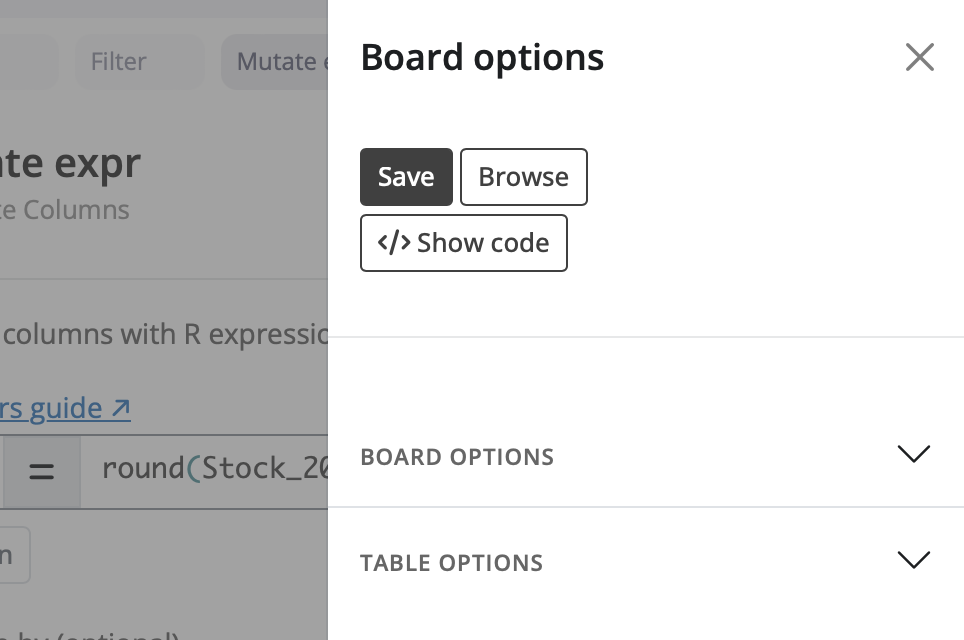Expand the BOARD OPTIONS section
This screenshot has height=640, width=964.
click(457, 457)
